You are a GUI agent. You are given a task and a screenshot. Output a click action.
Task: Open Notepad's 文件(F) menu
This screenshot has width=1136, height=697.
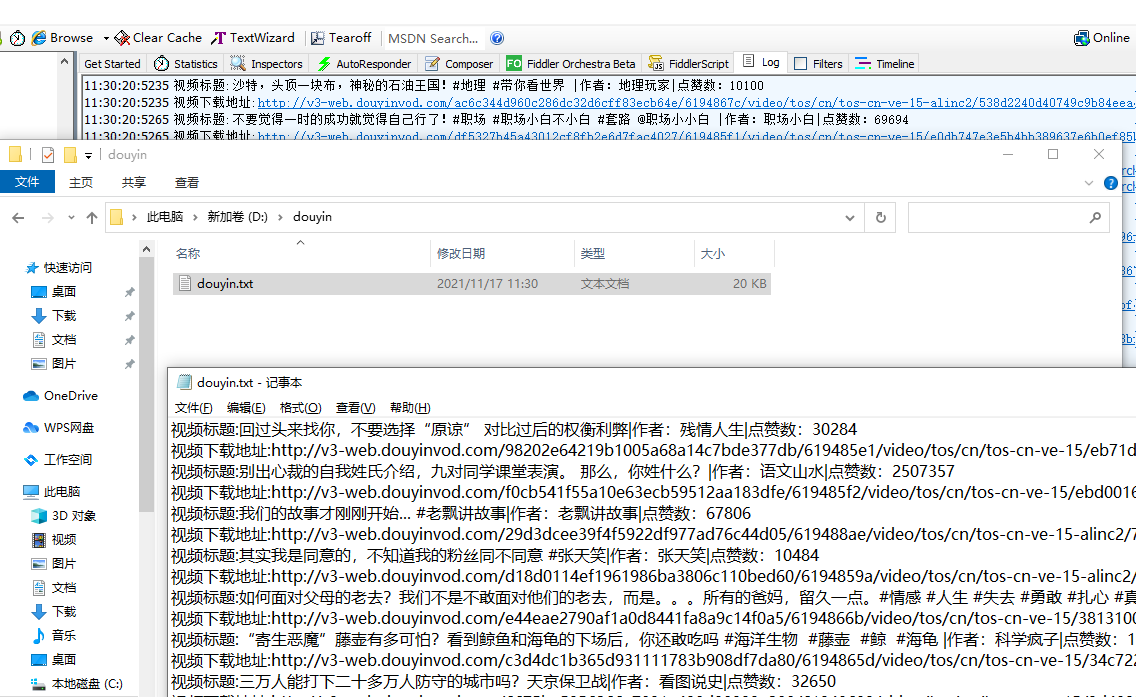193,407
